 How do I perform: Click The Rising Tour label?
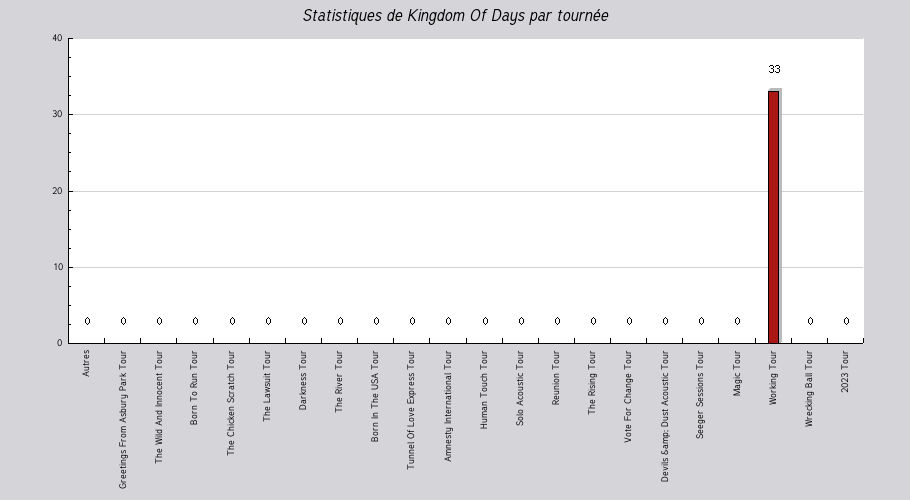(x=591, y=382)
